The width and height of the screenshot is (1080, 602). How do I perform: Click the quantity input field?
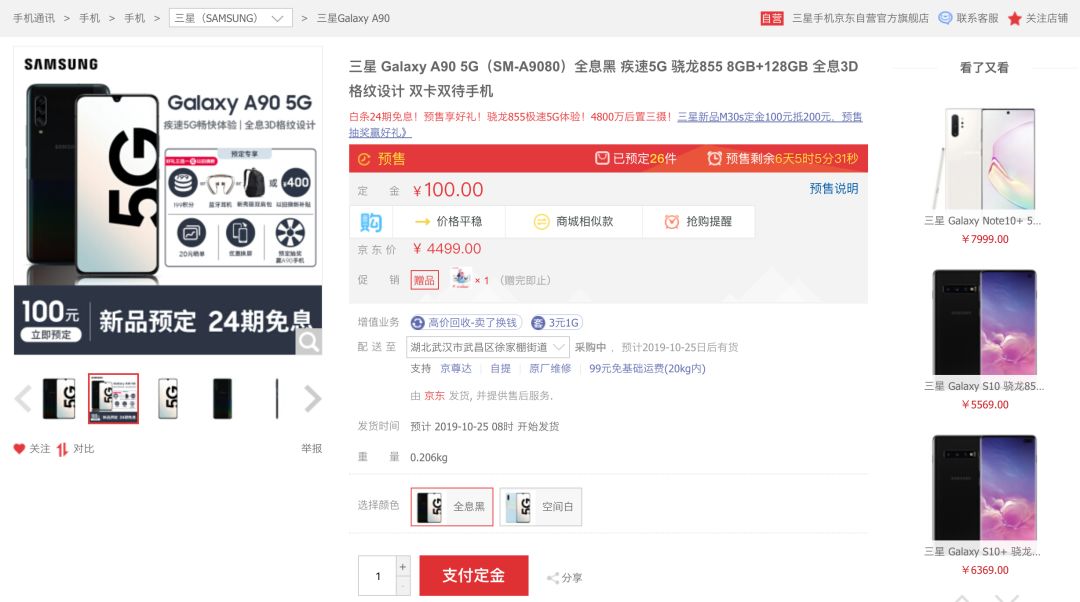377,576
